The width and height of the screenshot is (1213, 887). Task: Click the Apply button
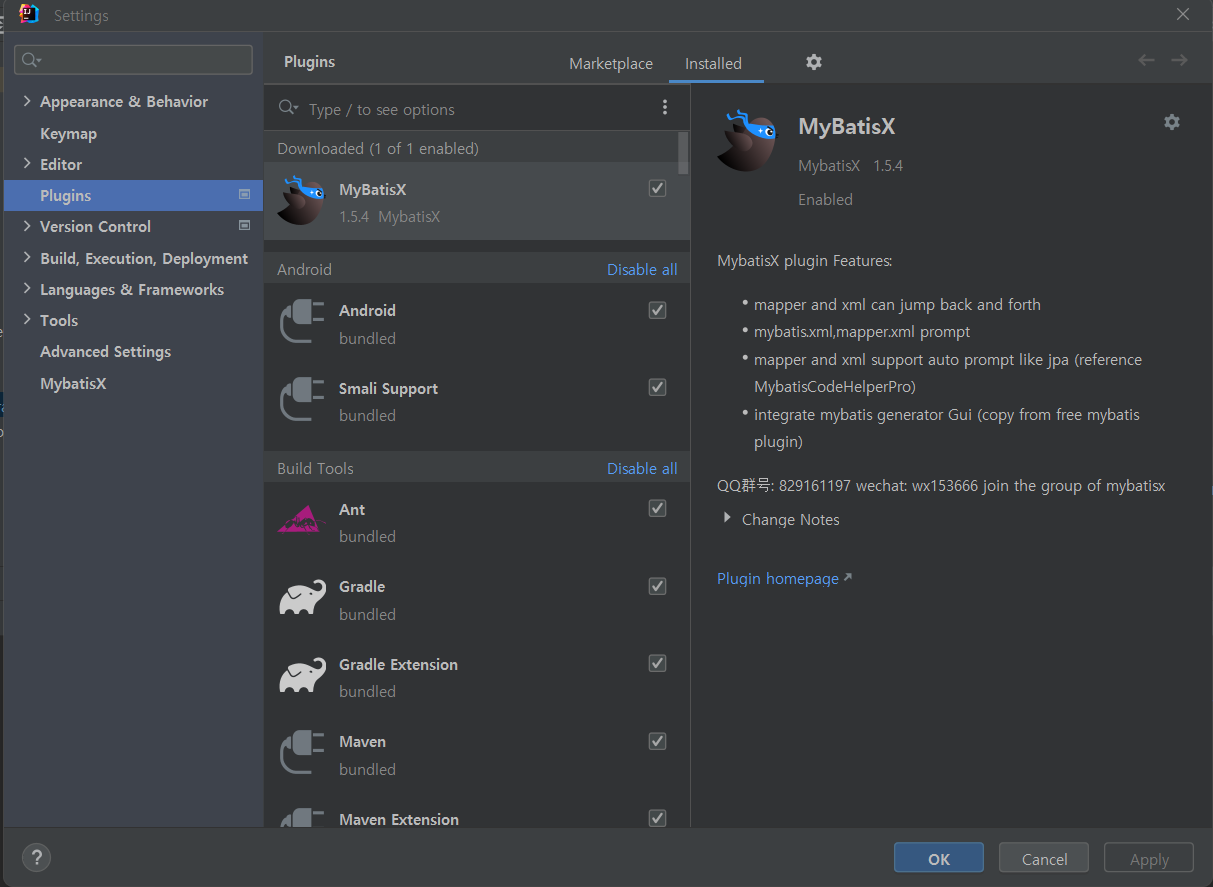tap(1149, 858)
